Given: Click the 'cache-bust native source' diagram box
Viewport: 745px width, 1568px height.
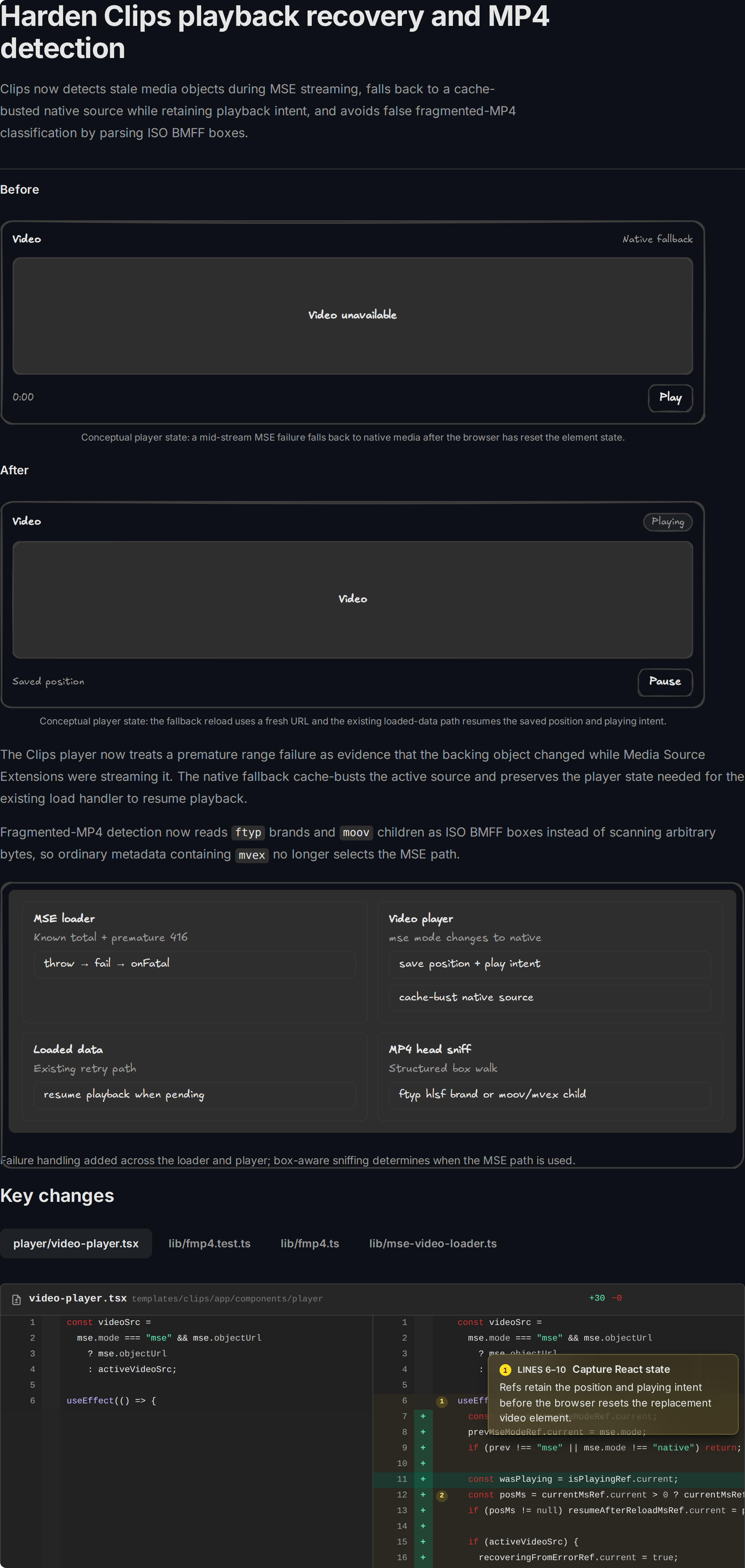Looking at the screenshot, I should click(x=550, y=998).
